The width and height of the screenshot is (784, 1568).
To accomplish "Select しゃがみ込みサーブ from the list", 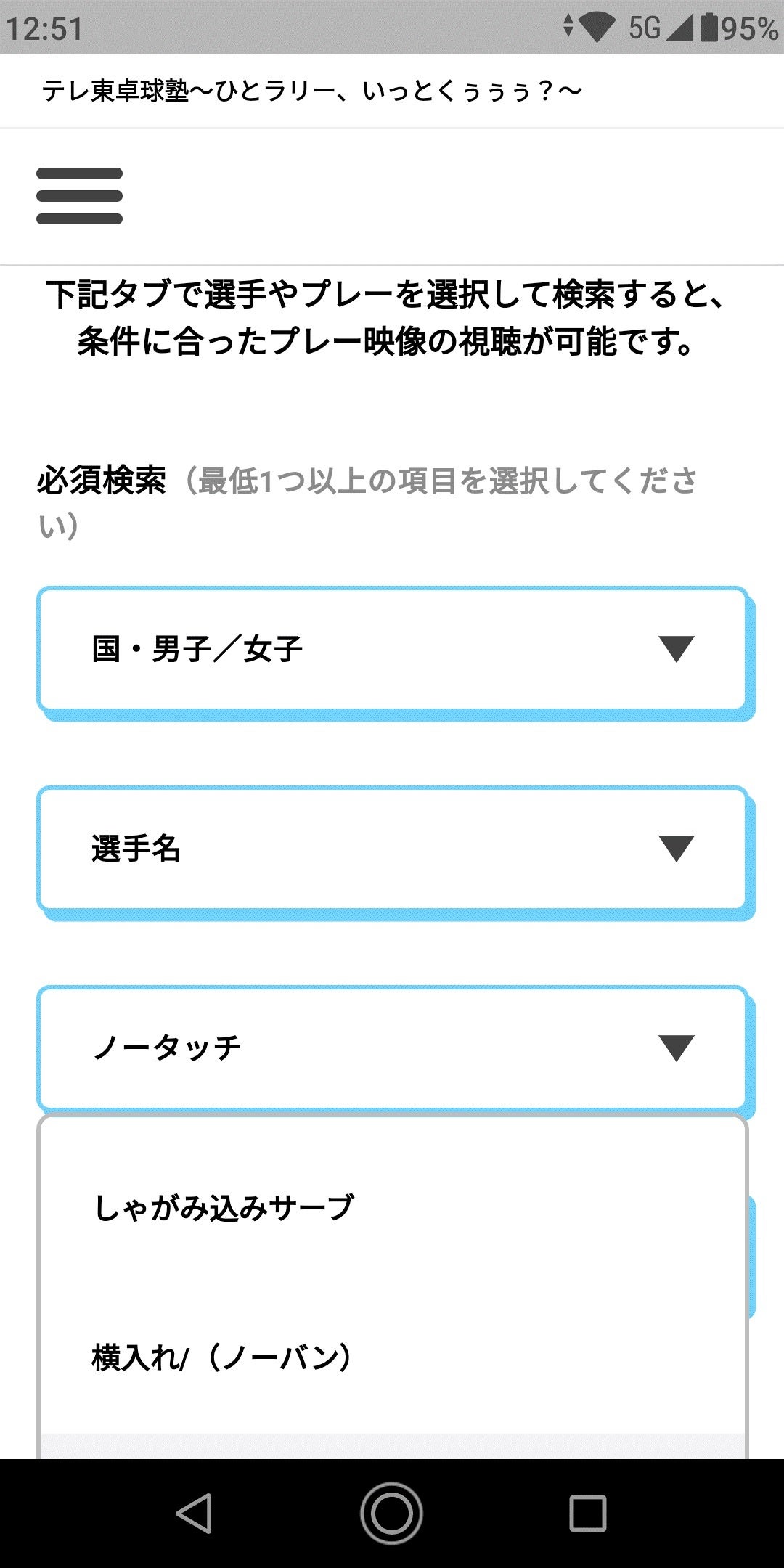I will [224, 1207].
